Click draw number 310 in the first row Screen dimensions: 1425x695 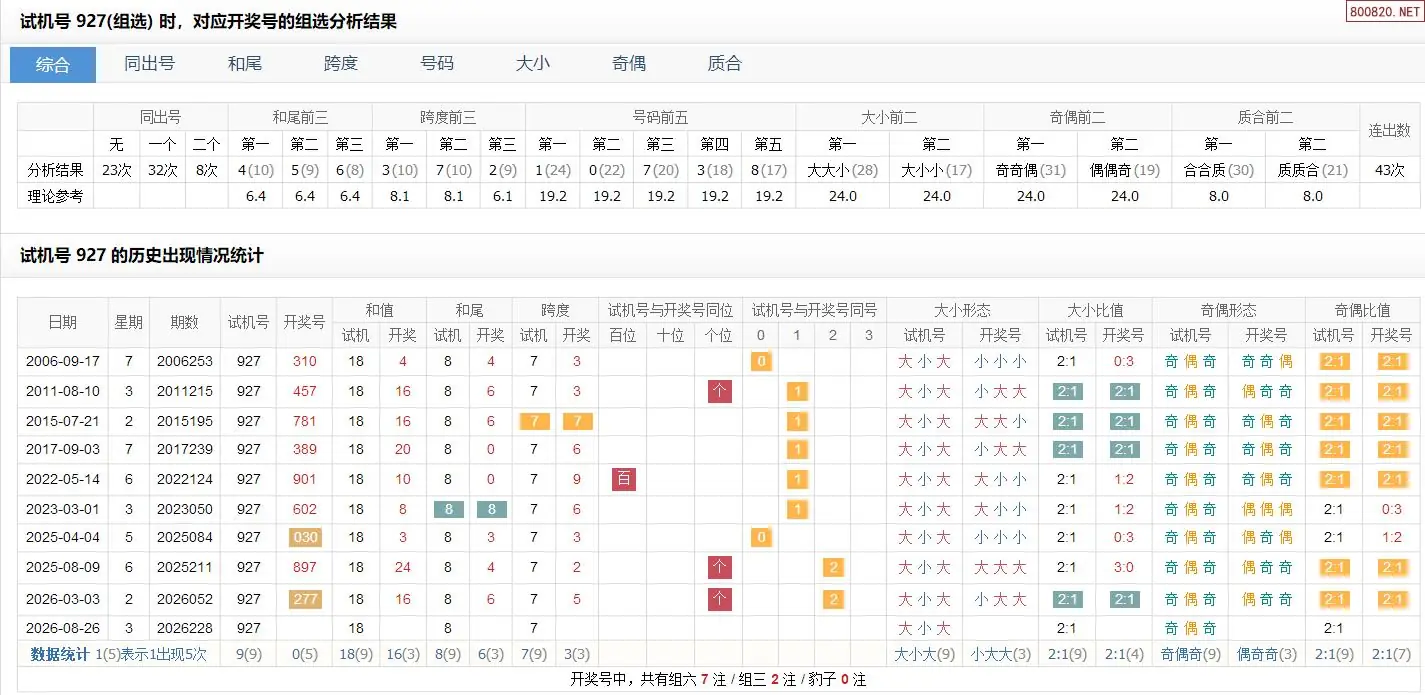pos(305,361)
